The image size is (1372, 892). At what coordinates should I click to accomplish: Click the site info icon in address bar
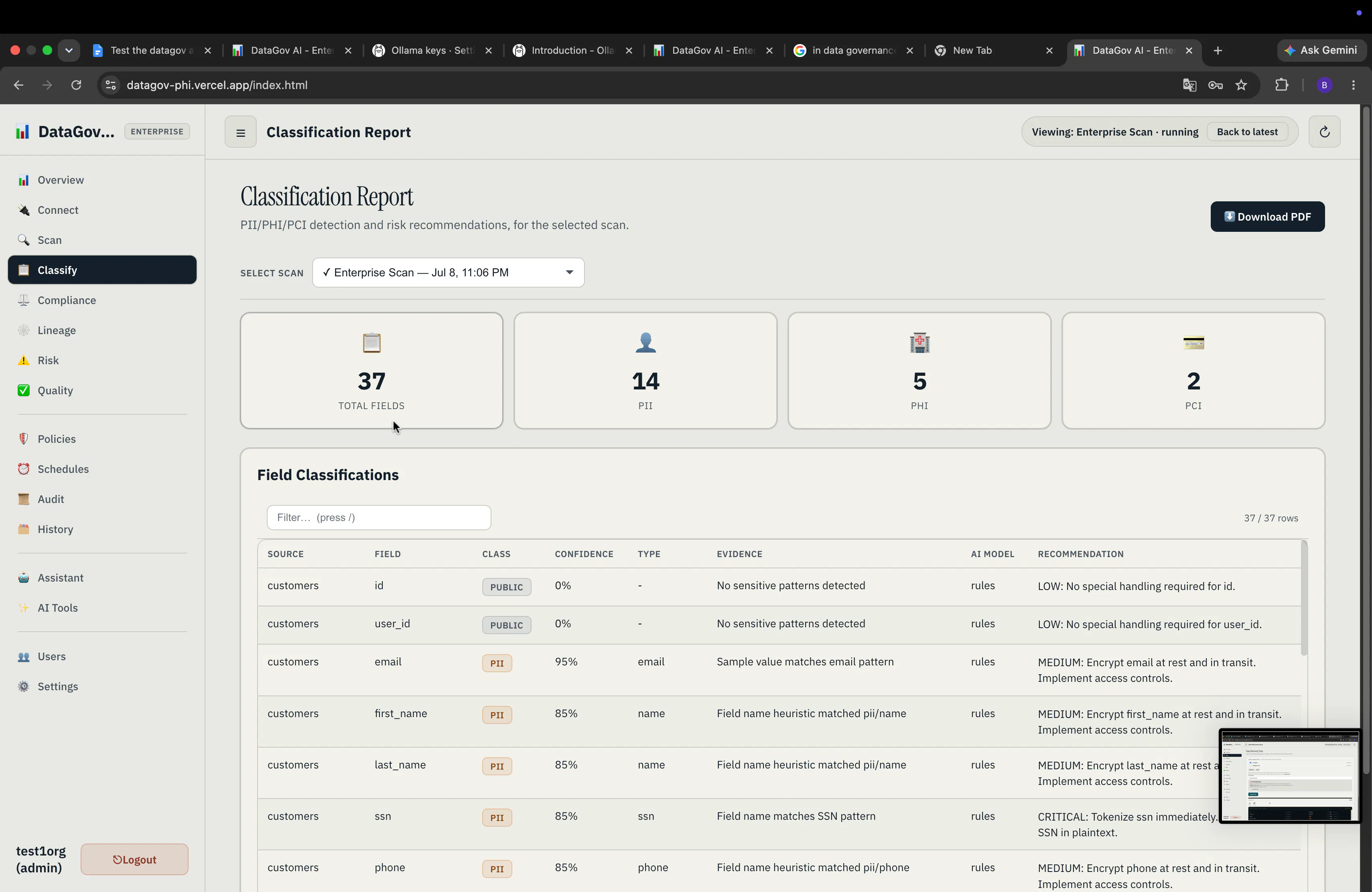(110, 85)
